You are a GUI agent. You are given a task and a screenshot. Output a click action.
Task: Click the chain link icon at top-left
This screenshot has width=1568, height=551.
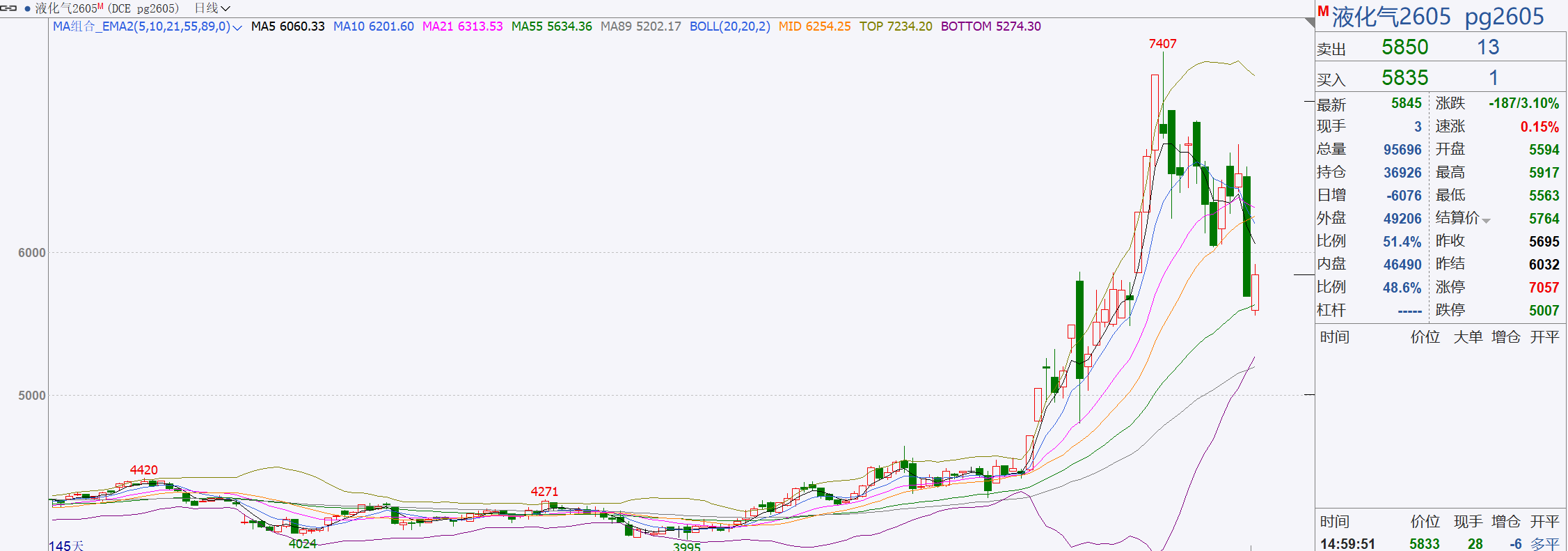coord(8,8)
